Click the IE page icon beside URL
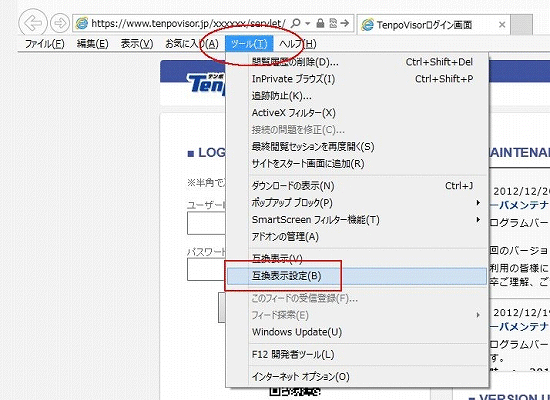This screenshot has height=400, width=550. (82, 23)
